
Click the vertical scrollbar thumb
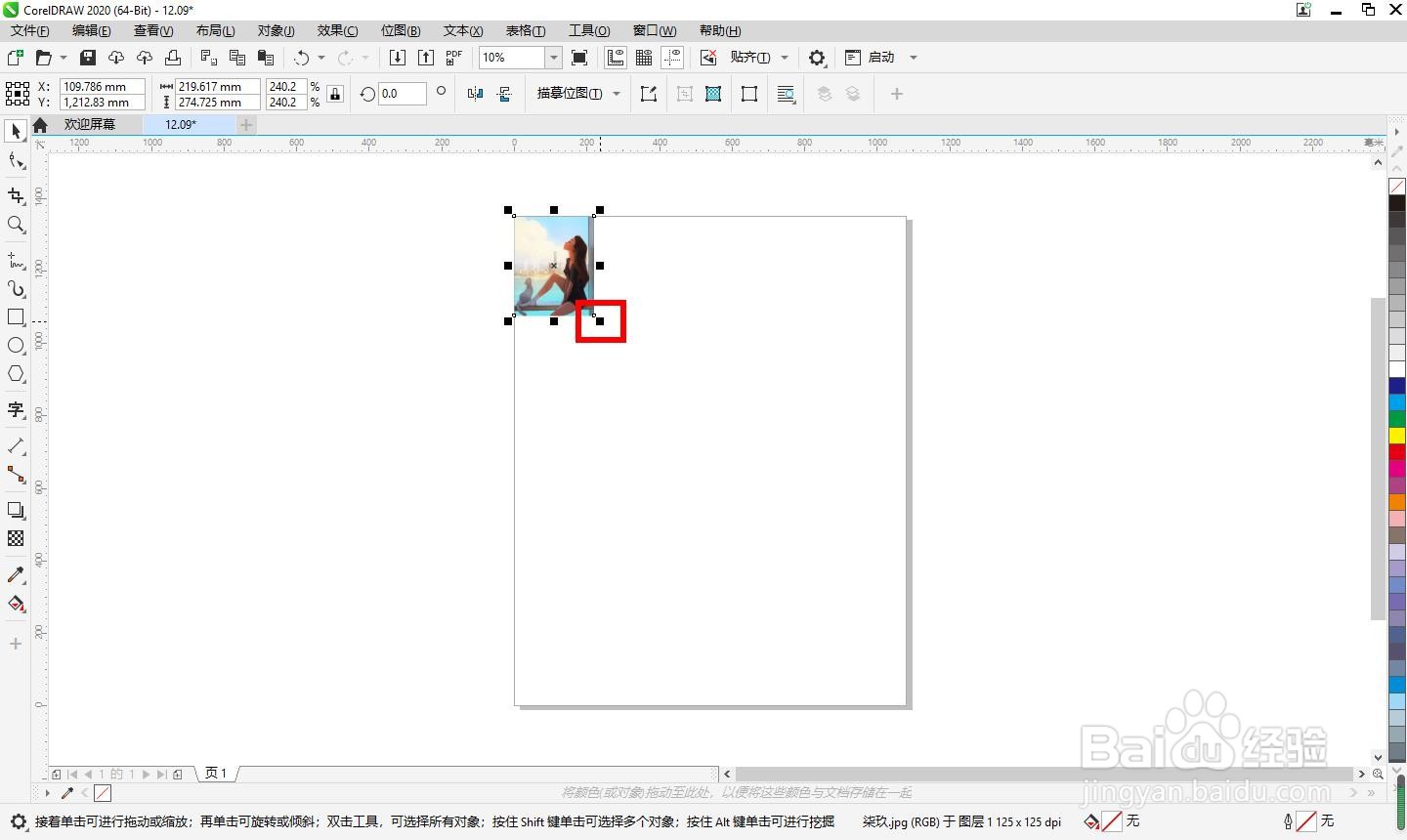tap(1378, 459)
